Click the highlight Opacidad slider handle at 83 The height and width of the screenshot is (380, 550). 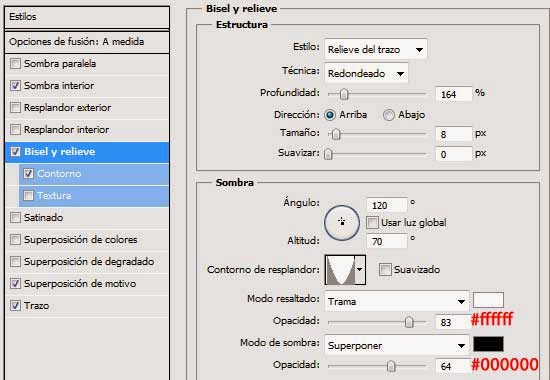[x=409, y=322]
